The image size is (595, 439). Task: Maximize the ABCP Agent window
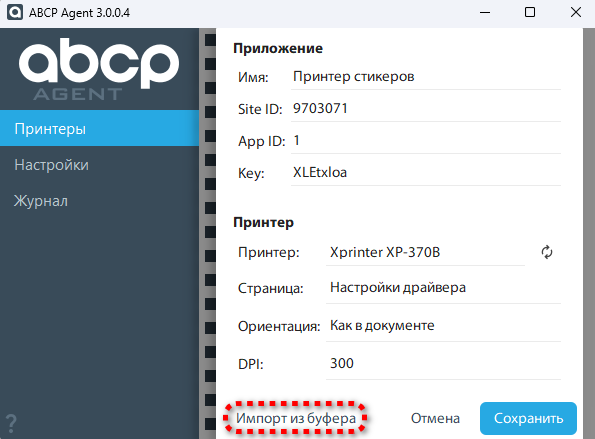pyautogui.click(x=530, y=13)
